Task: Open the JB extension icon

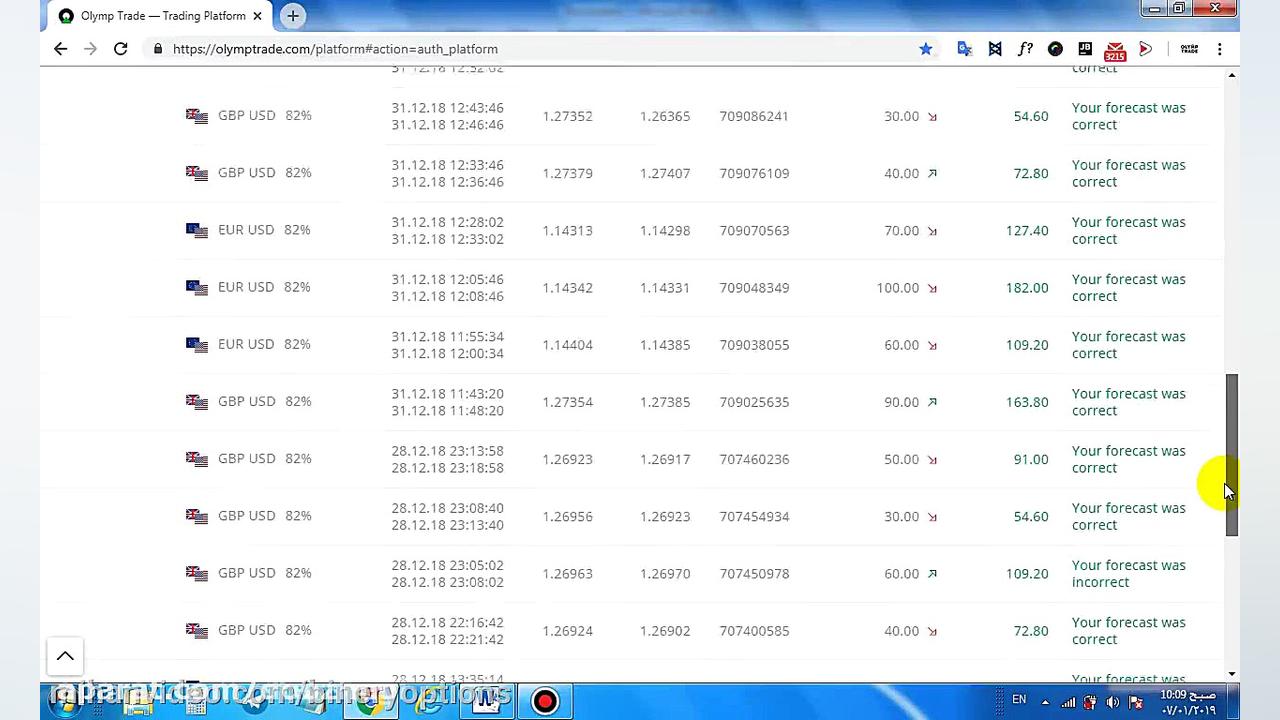Action: (1085, 48)
